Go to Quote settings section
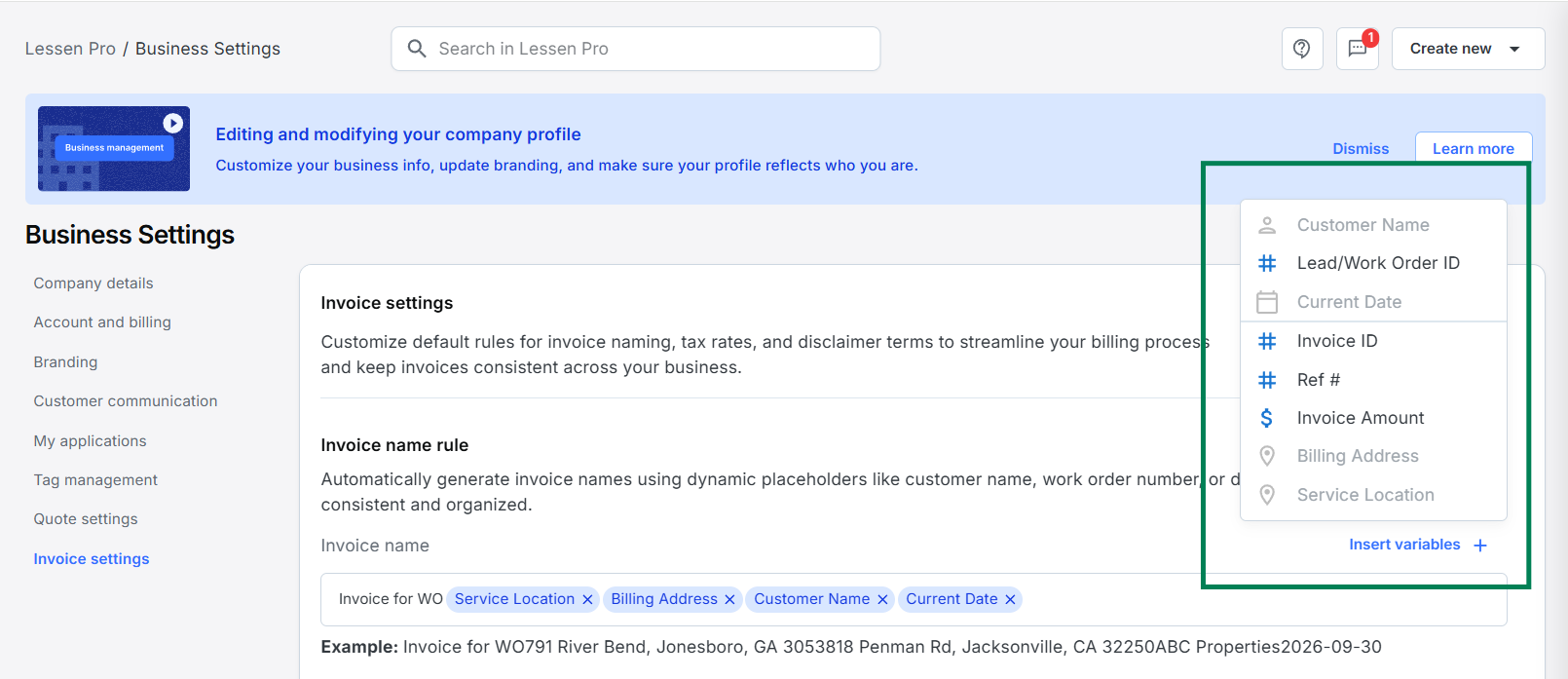This screenshot has height=679, width=1568. 86,519
